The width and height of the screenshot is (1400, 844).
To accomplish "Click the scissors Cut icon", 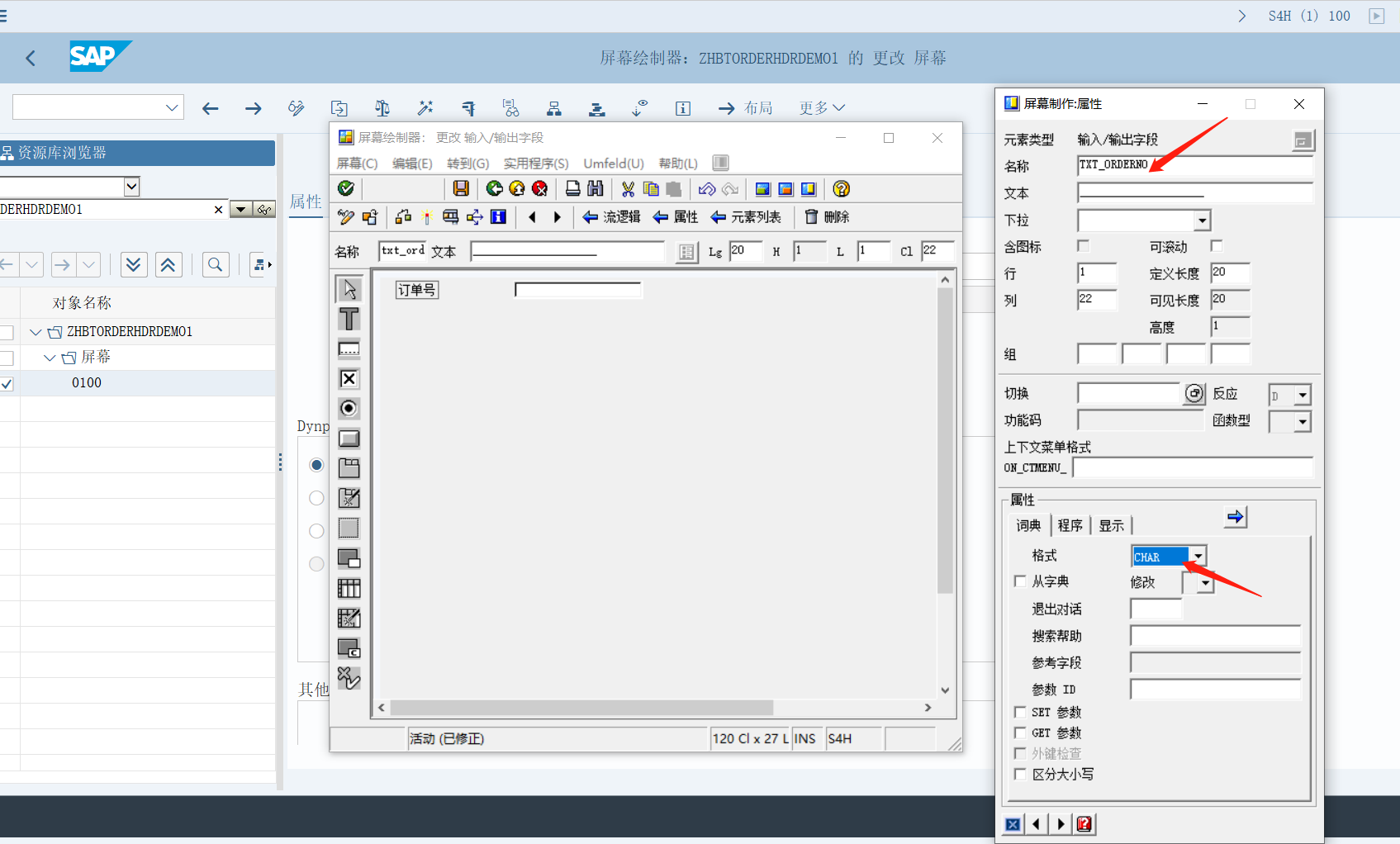I will (x=629, y=189).
